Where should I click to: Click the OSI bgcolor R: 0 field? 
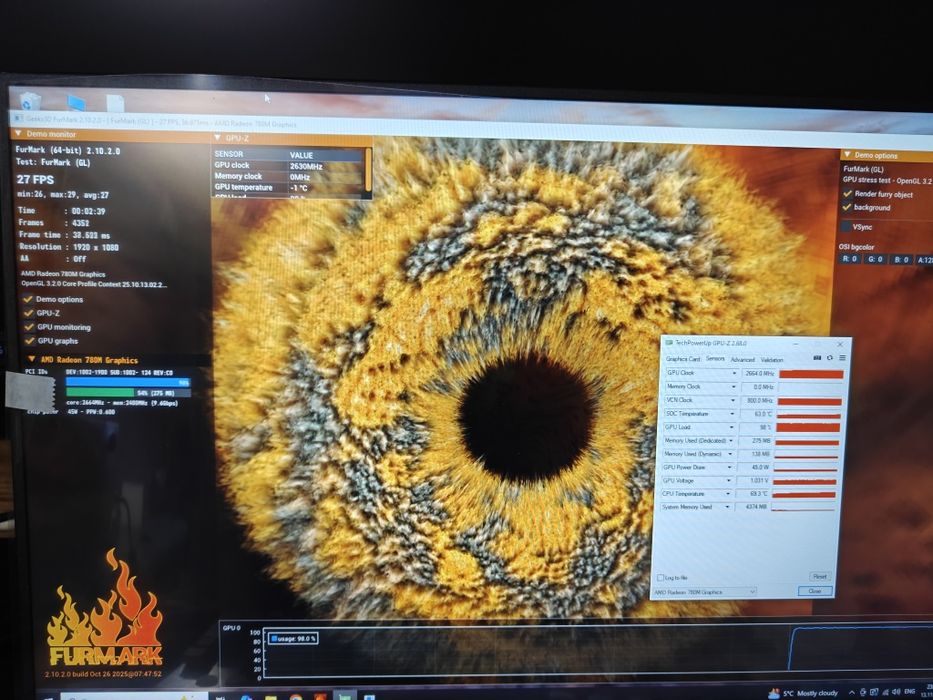point(850,259)
